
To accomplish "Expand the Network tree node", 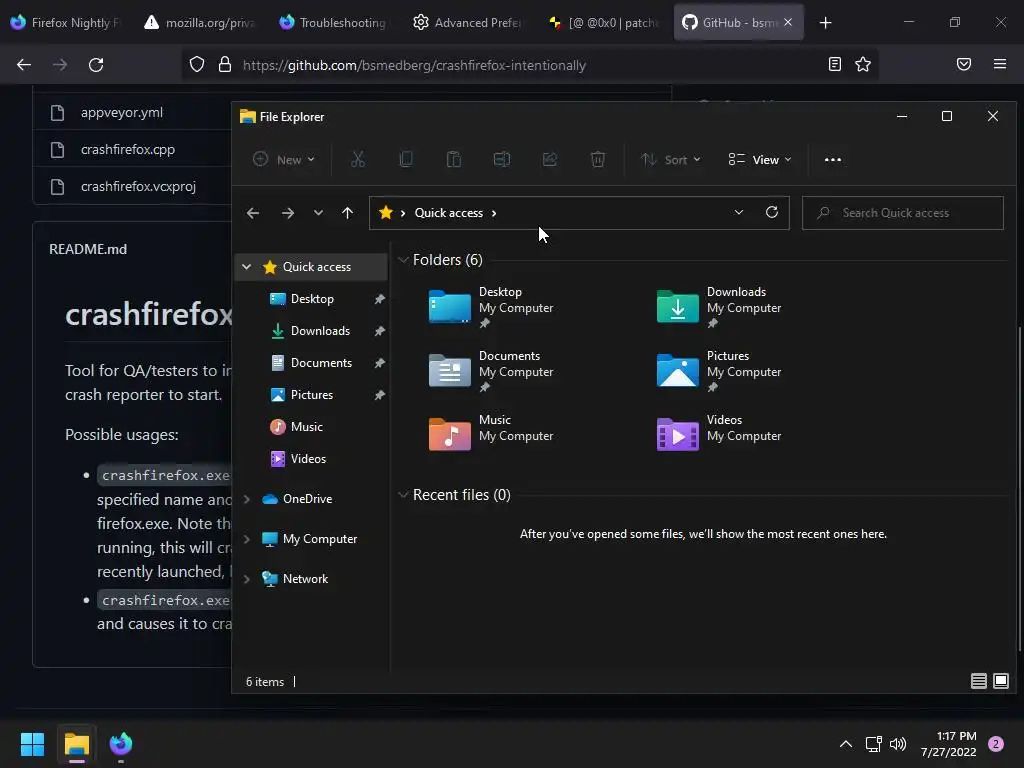I will 246,579.
